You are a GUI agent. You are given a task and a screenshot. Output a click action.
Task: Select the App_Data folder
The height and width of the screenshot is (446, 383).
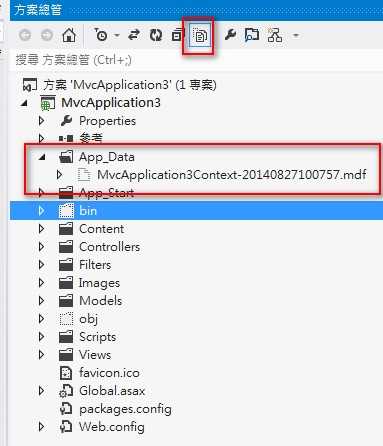107,157
